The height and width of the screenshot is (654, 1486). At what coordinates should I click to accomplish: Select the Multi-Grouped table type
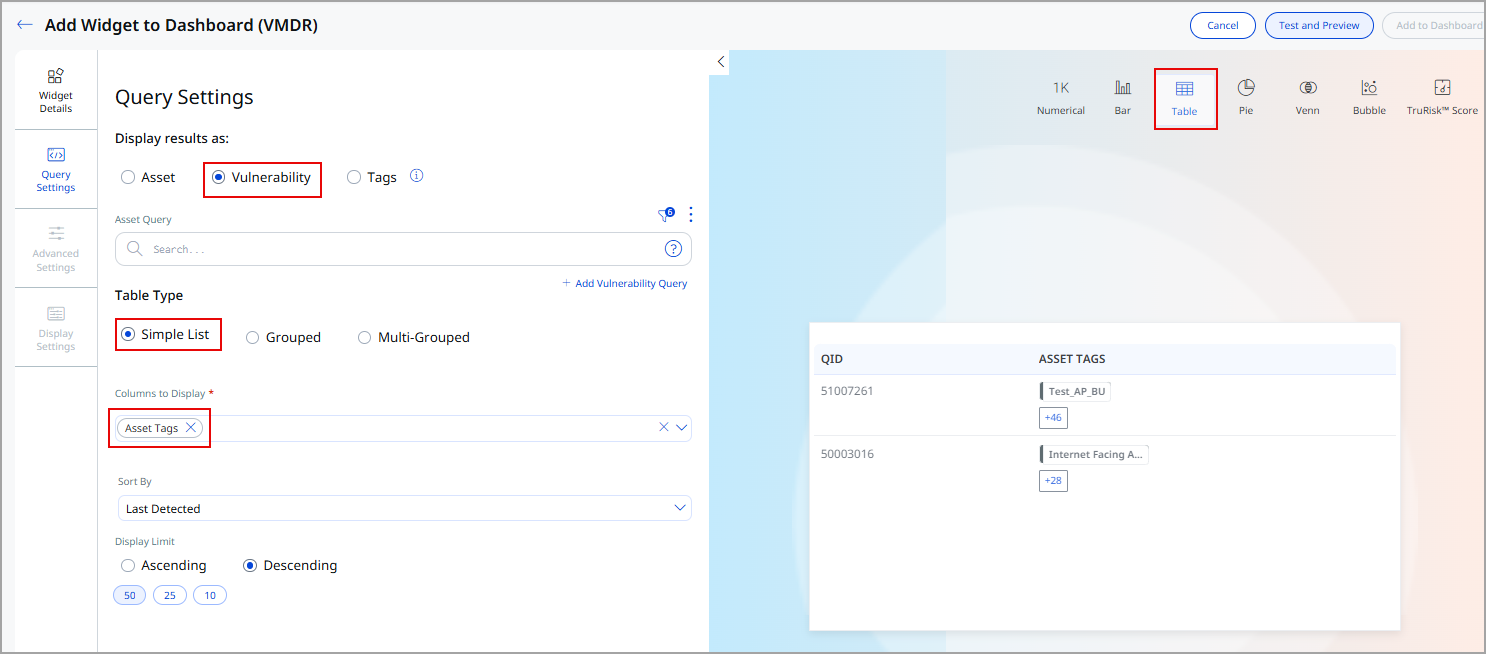pyautogui.click(x=365, y=337)
